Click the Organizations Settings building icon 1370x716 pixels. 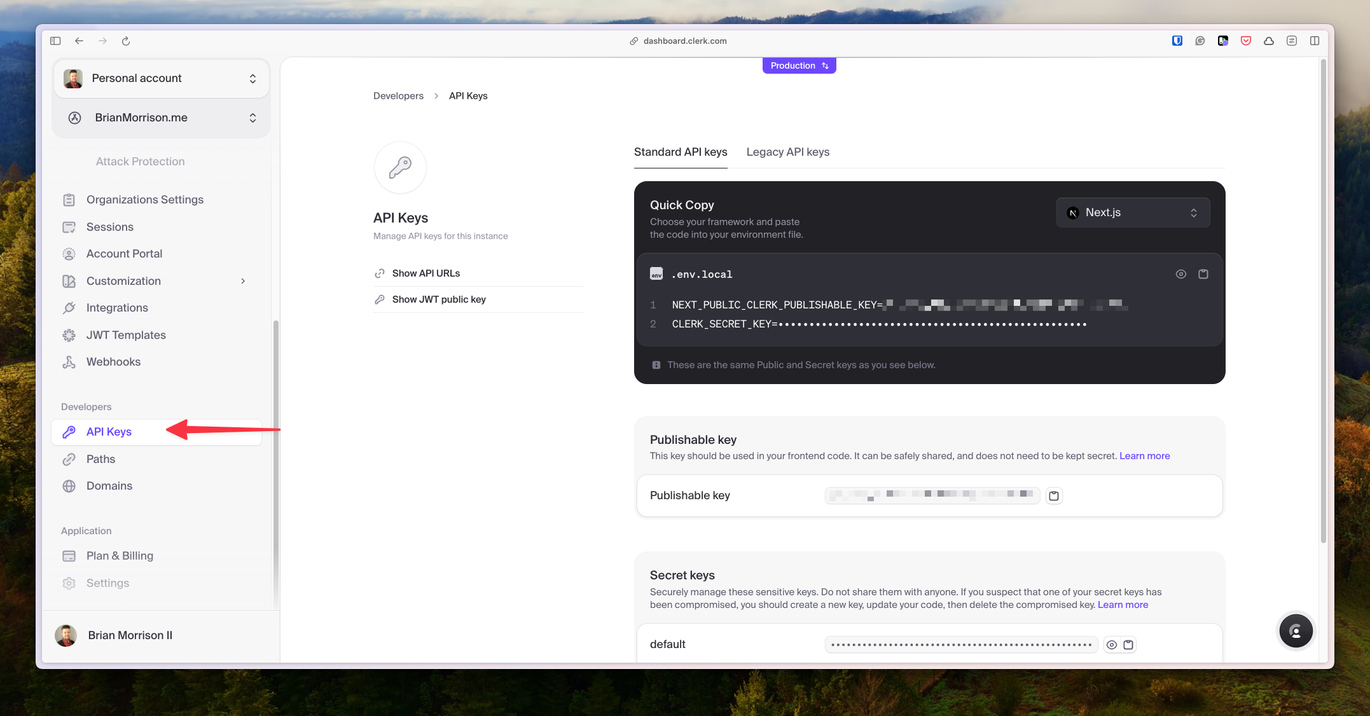pos(69,200)
